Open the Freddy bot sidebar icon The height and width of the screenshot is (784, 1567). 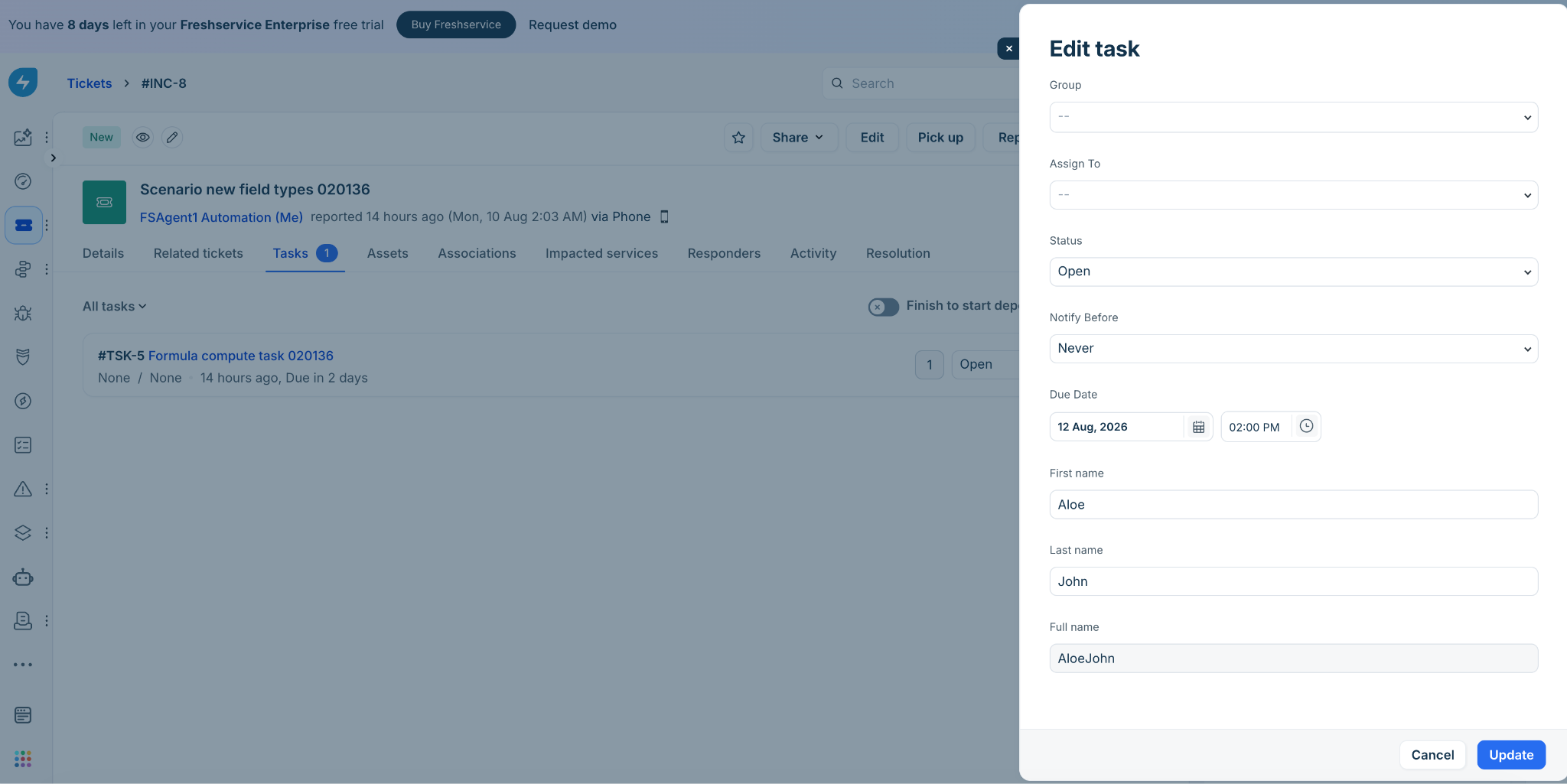[23, 577]
